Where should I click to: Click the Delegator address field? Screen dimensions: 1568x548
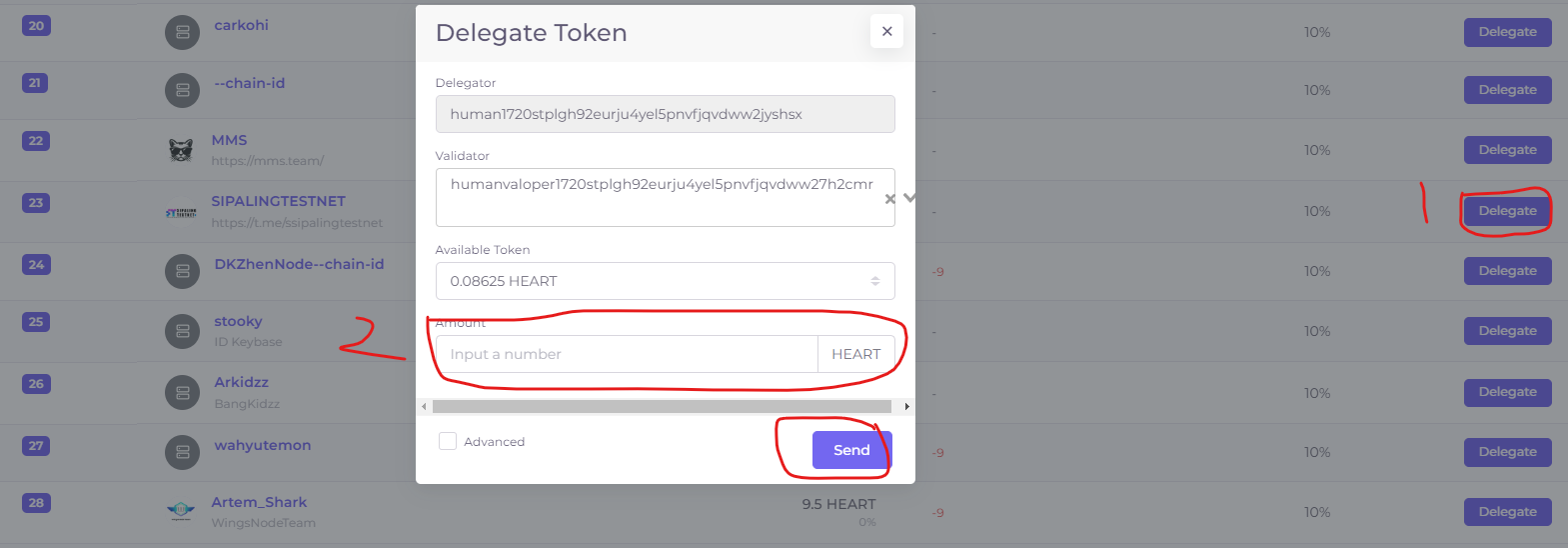coord(665,114)
